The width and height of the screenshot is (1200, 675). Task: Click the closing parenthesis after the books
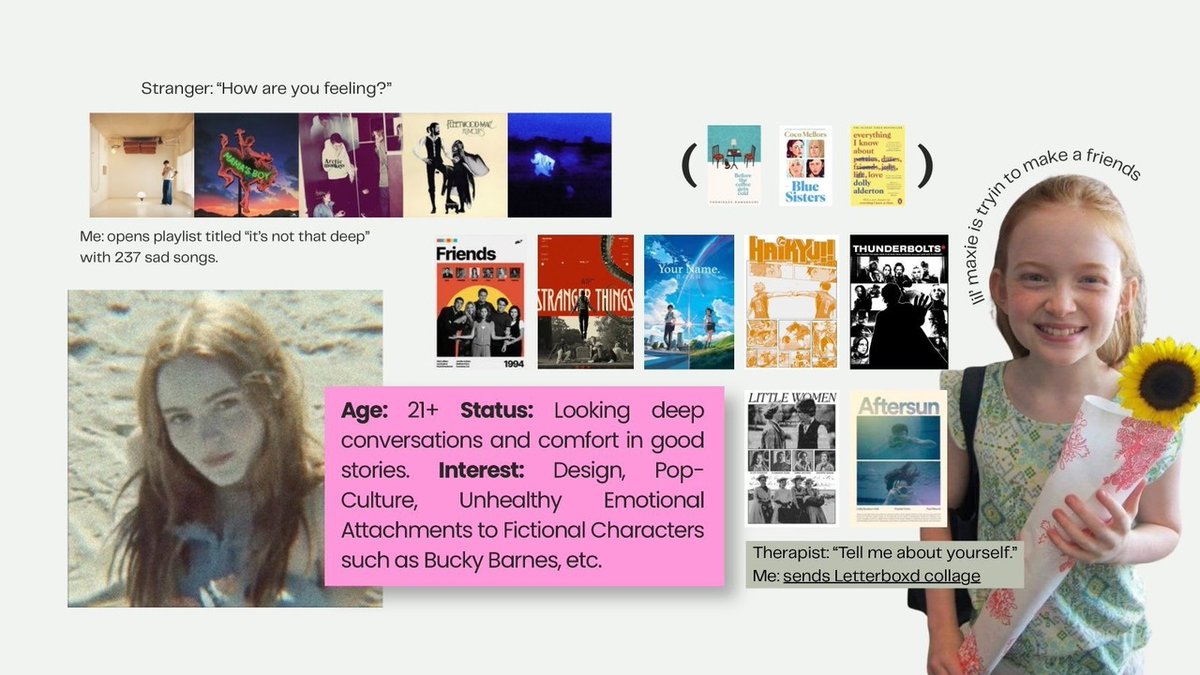924,165
